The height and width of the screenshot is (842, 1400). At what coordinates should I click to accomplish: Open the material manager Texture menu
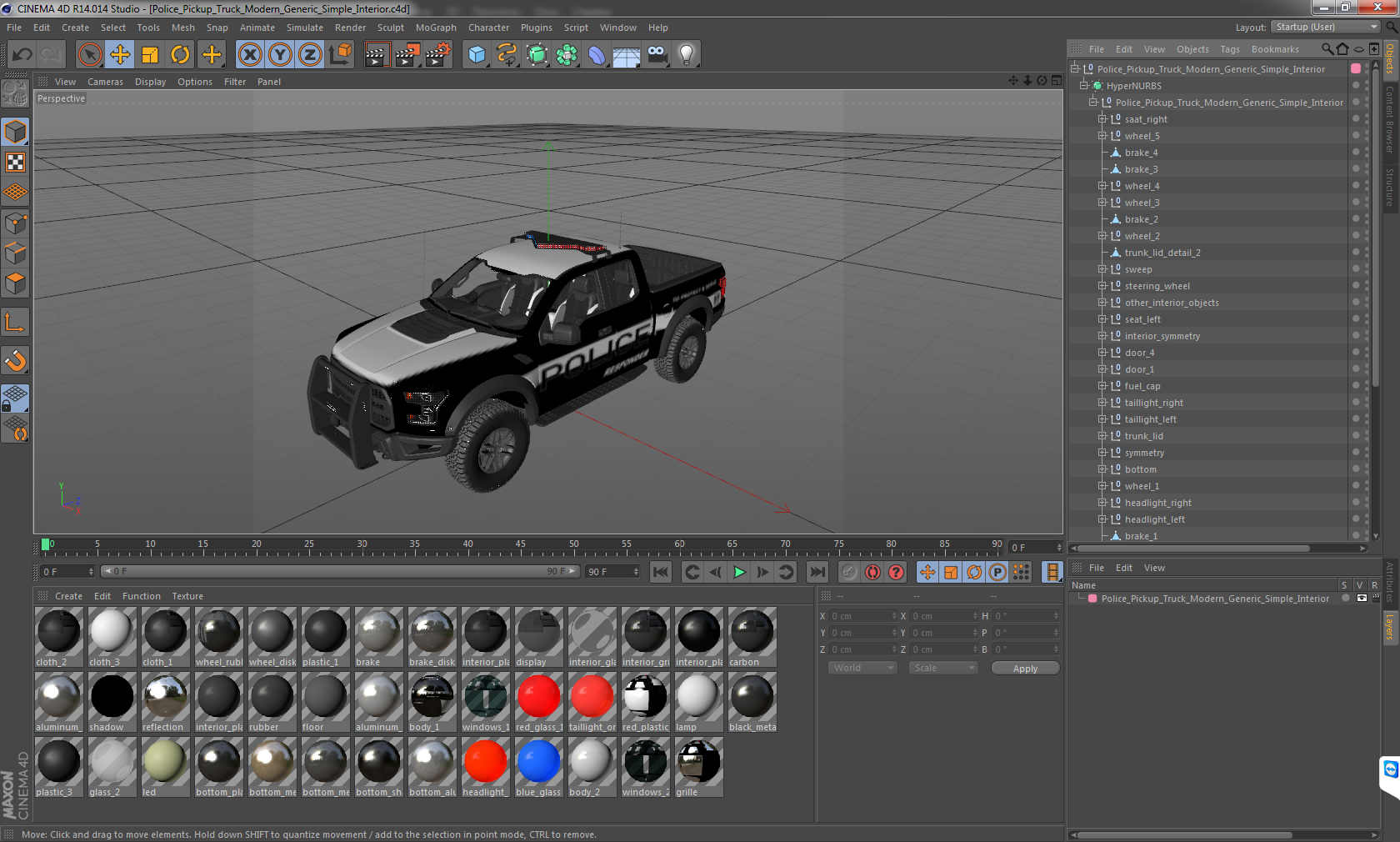pos(187,596)
